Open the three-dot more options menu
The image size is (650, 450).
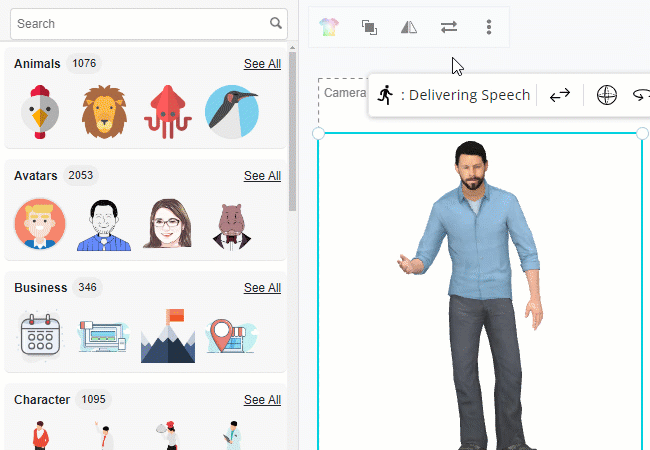(488, 27)
